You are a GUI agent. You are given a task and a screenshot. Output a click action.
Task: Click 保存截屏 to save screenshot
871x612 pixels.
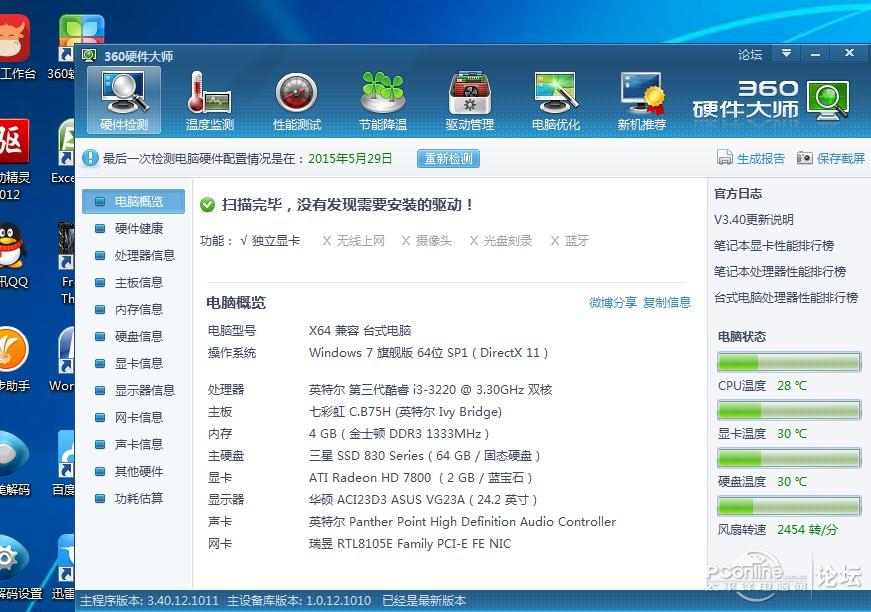tap(832, 158)
